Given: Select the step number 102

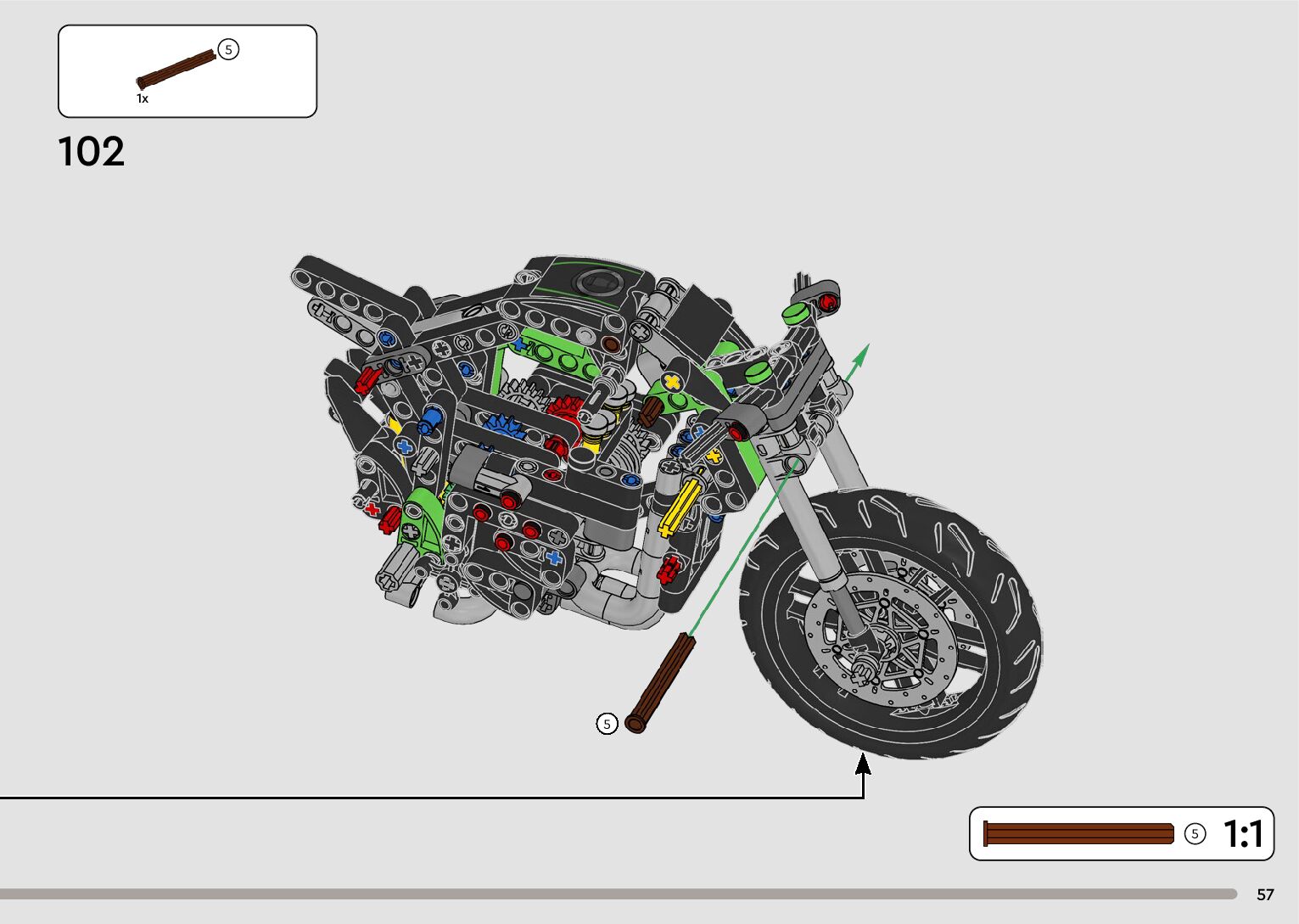Looking at the screenshot, I should point(91,153).
